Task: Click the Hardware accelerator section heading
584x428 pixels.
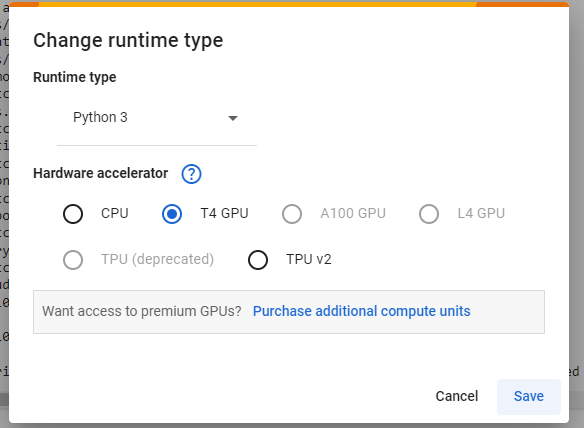Action: 101,173
